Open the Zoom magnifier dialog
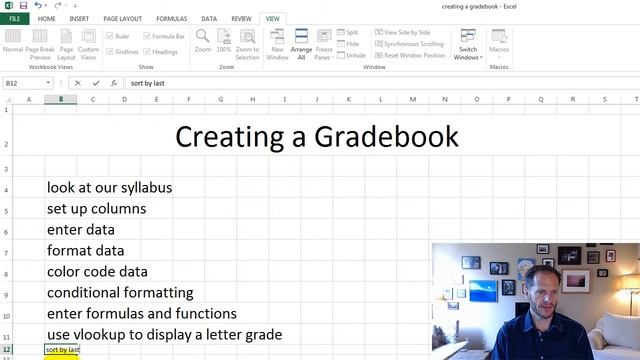This screenshot has height=360, width=640. click(x=203, y=41)
